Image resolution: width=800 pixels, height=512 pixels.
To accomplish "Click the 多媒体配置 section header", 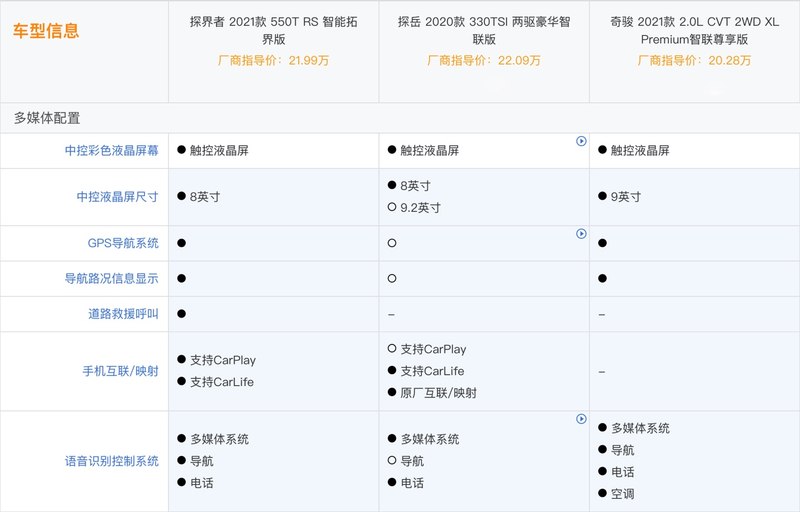I will [x=47, y=118].
